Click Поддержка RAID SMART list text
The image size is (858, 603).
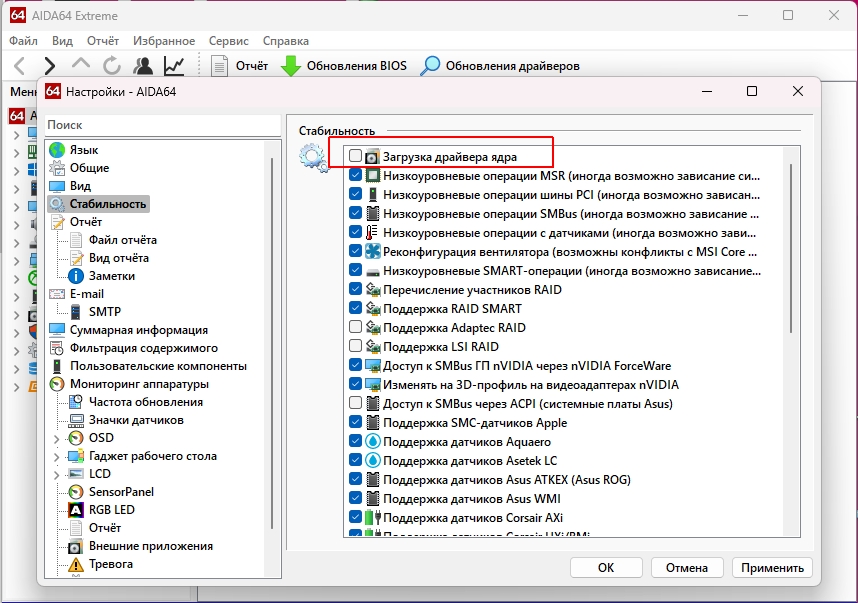(x=452, y=309)
